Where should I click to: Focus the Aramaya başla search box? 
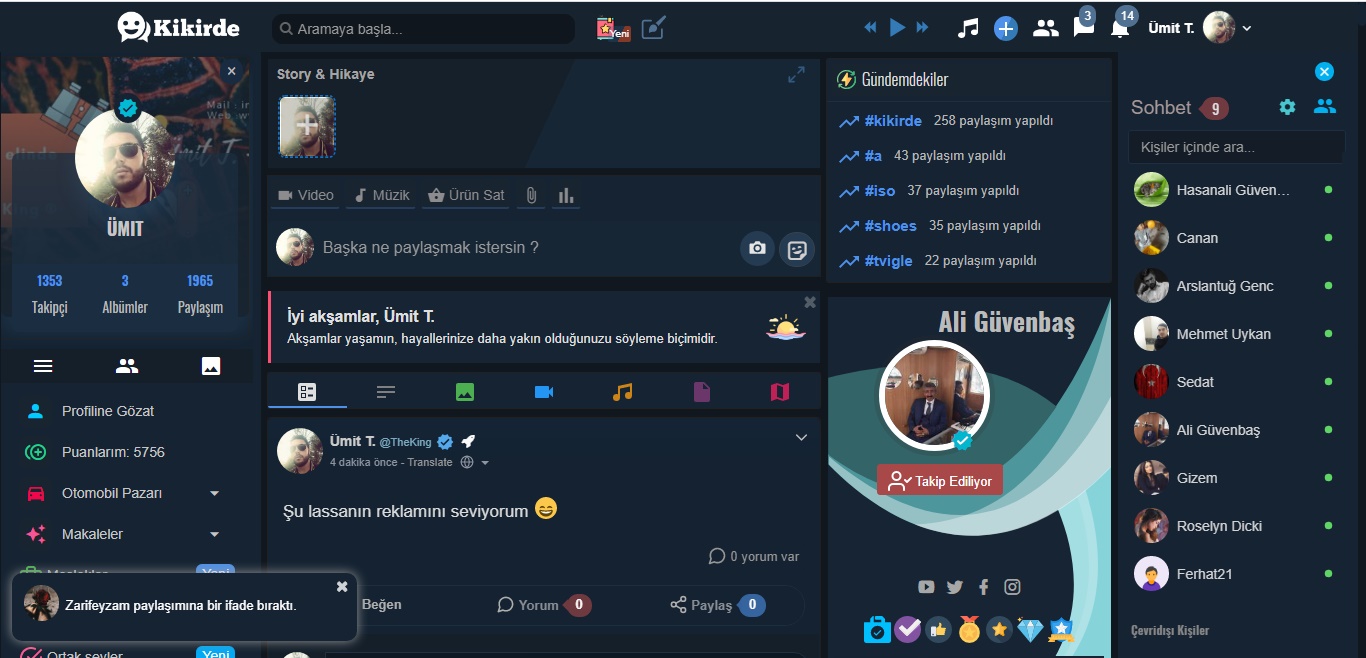pyautogui.click(x=423, y=29)
